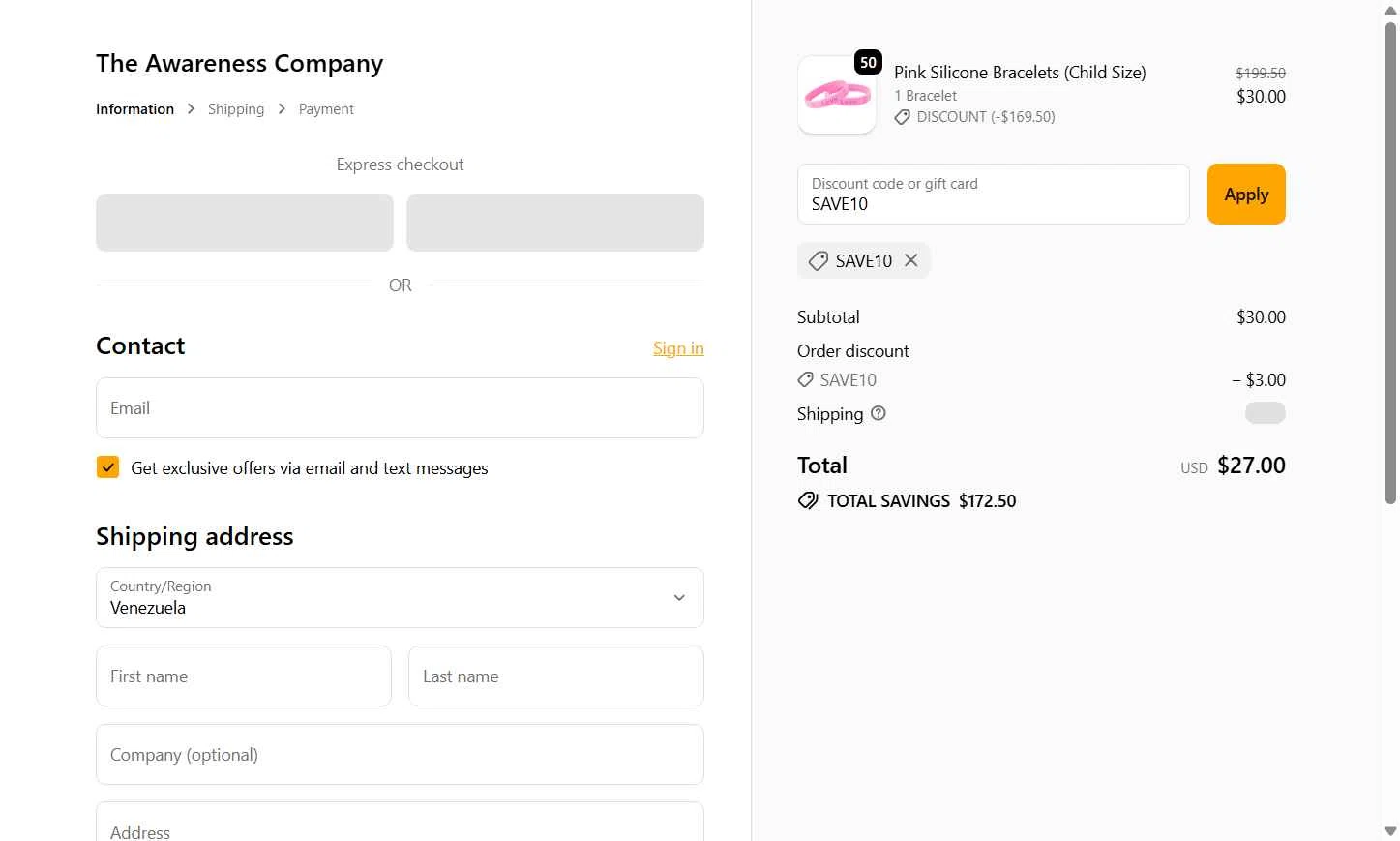Image resolution: width=1400 pixels, height=841 pixels.
Task: Click the page vertical scrollbar thumb
Action: (x=1390, y=261)
